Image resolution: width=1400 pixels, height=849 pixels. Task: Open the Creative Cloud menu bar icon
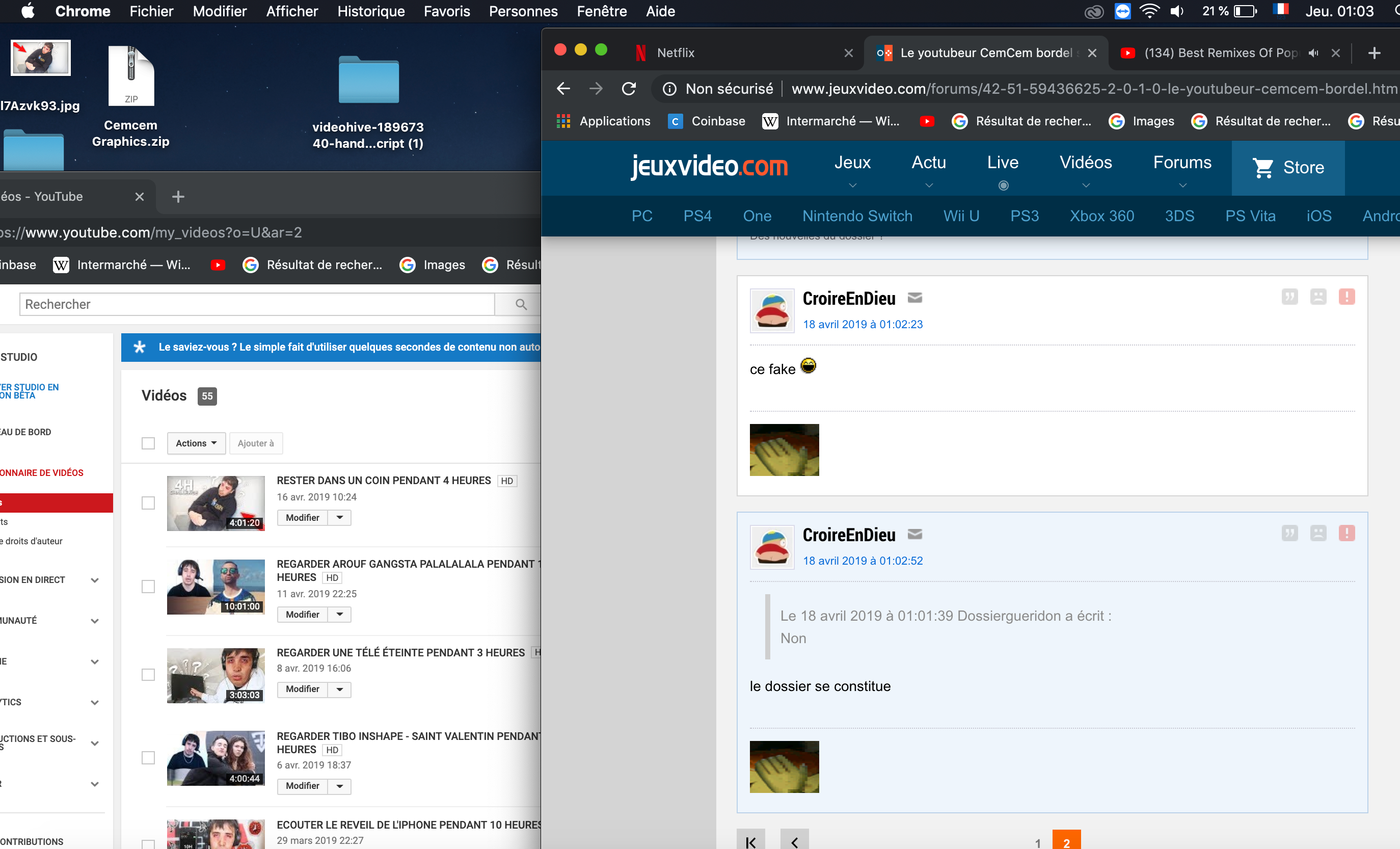click(x=1094, y=11)
